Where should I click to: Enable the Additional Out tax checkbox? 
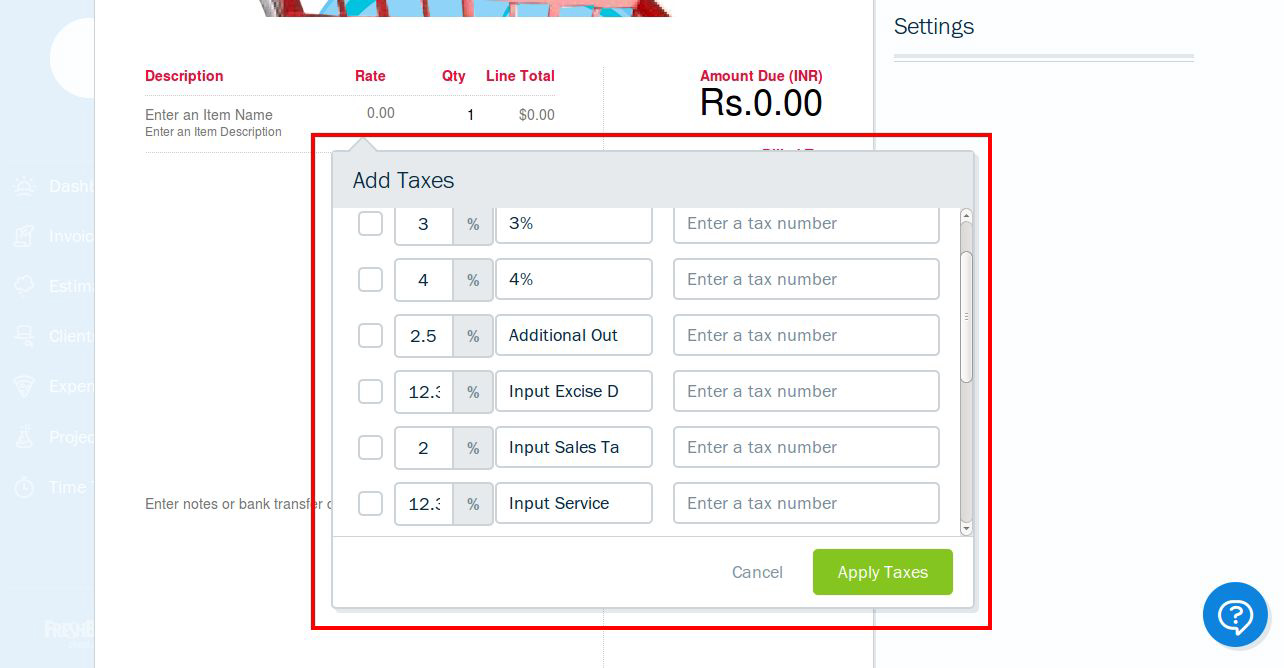point(370,335)
